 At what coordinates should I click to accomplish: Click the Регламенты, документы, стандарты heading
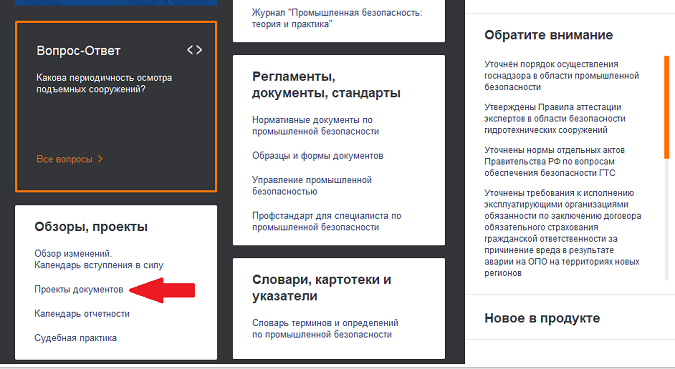326,84
